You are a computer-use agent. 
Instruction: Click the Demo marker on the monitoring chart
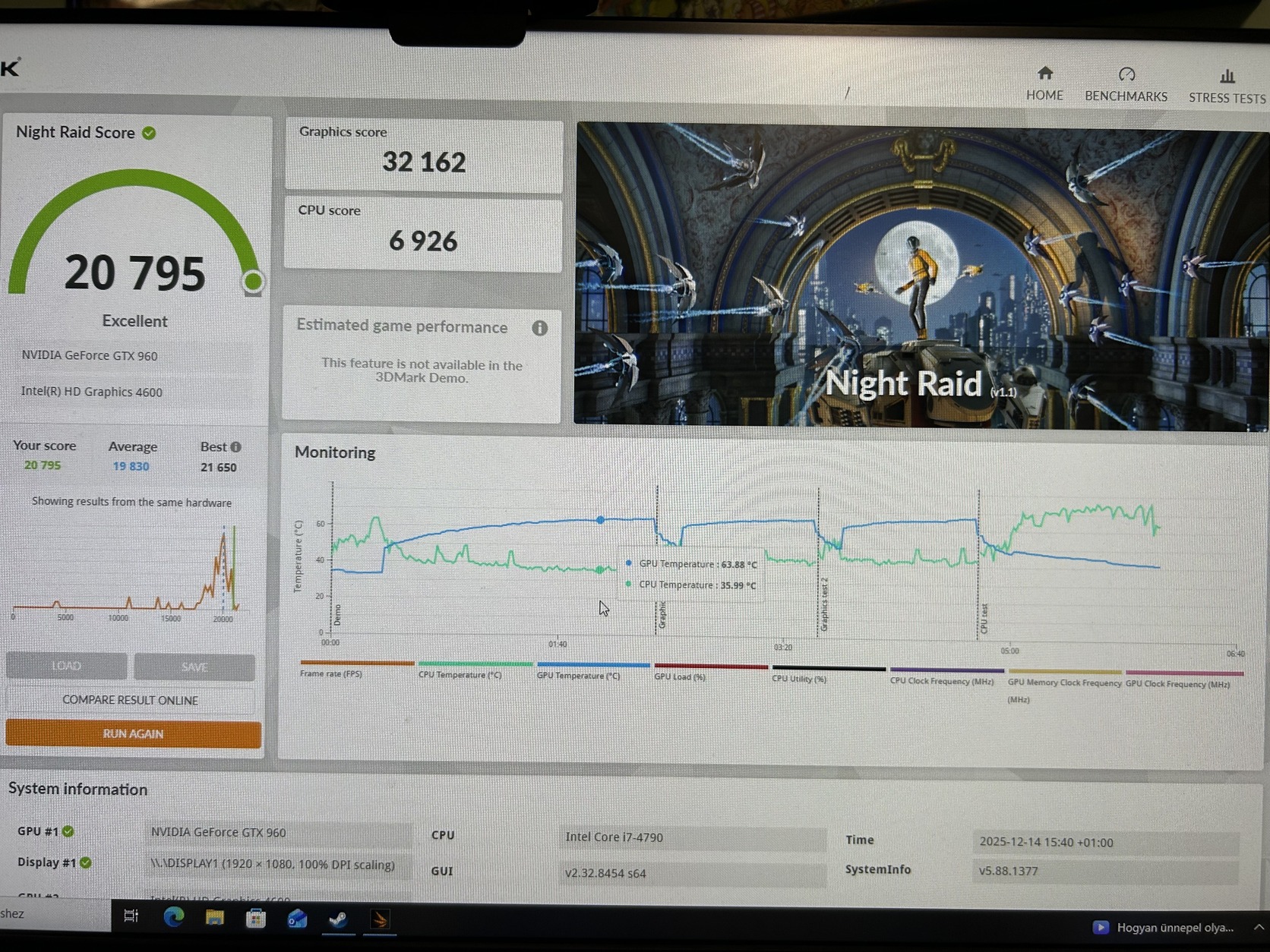[x=337, y=613]
